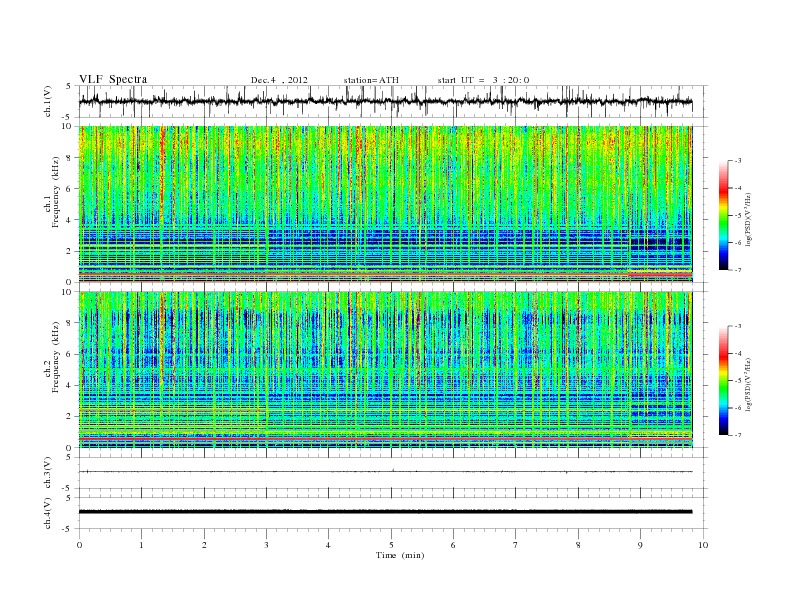Click time axis tick label '6'

click(x=453, y=545)
